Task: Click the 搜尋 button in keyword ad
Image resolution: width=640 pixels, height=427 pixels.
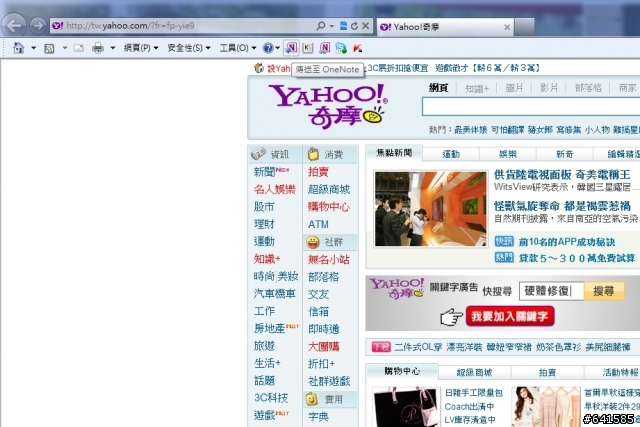Action: click(x=604, y=291)
